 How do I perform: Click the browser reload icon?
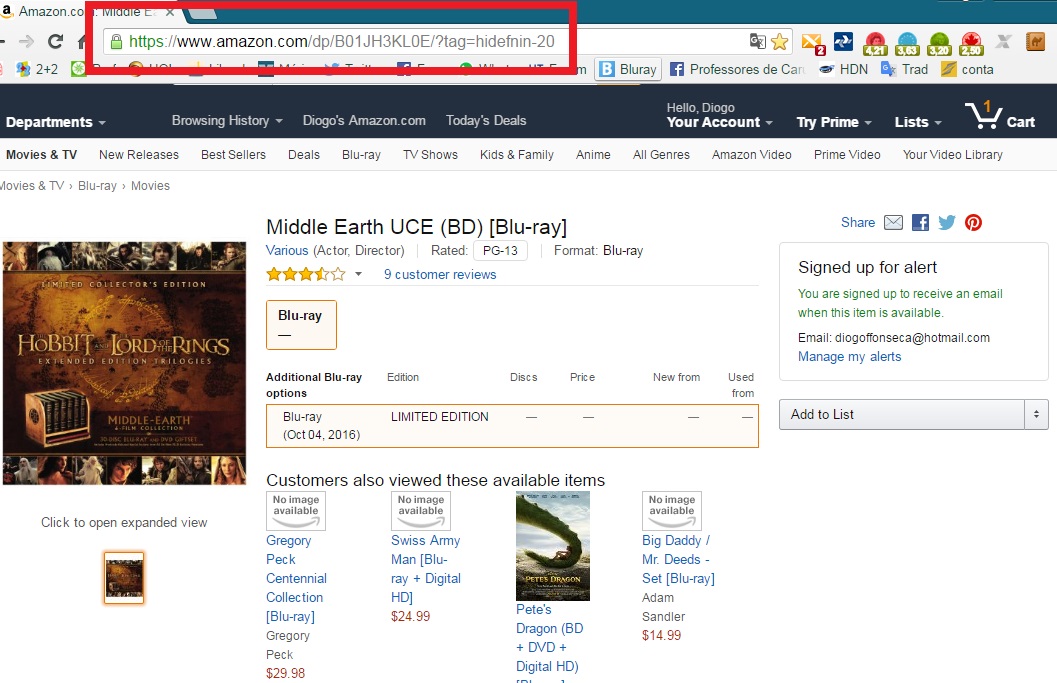coord(55,42)
